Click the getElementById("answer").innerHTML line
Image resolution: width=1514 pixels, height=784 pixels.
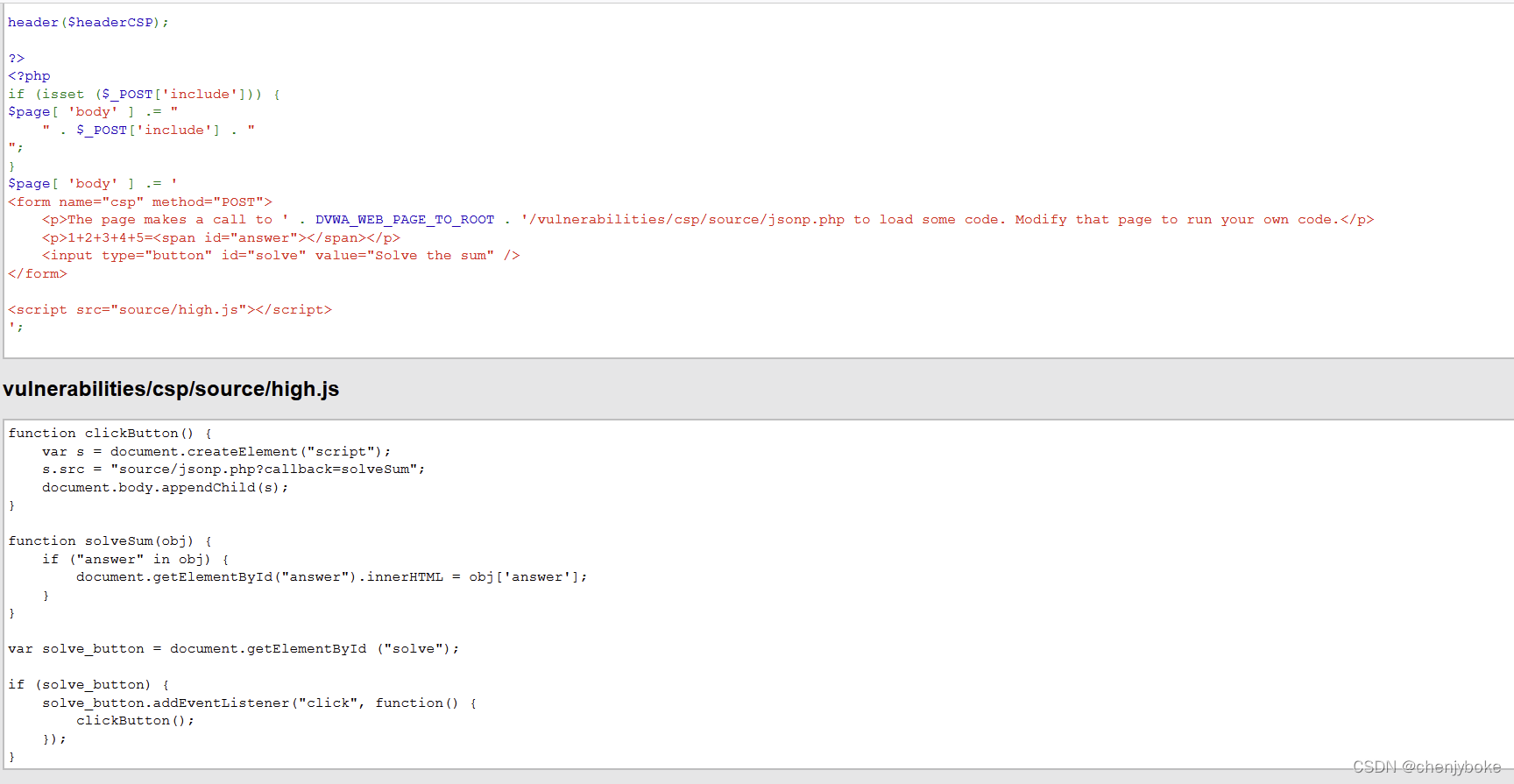[x=331, y=577]
